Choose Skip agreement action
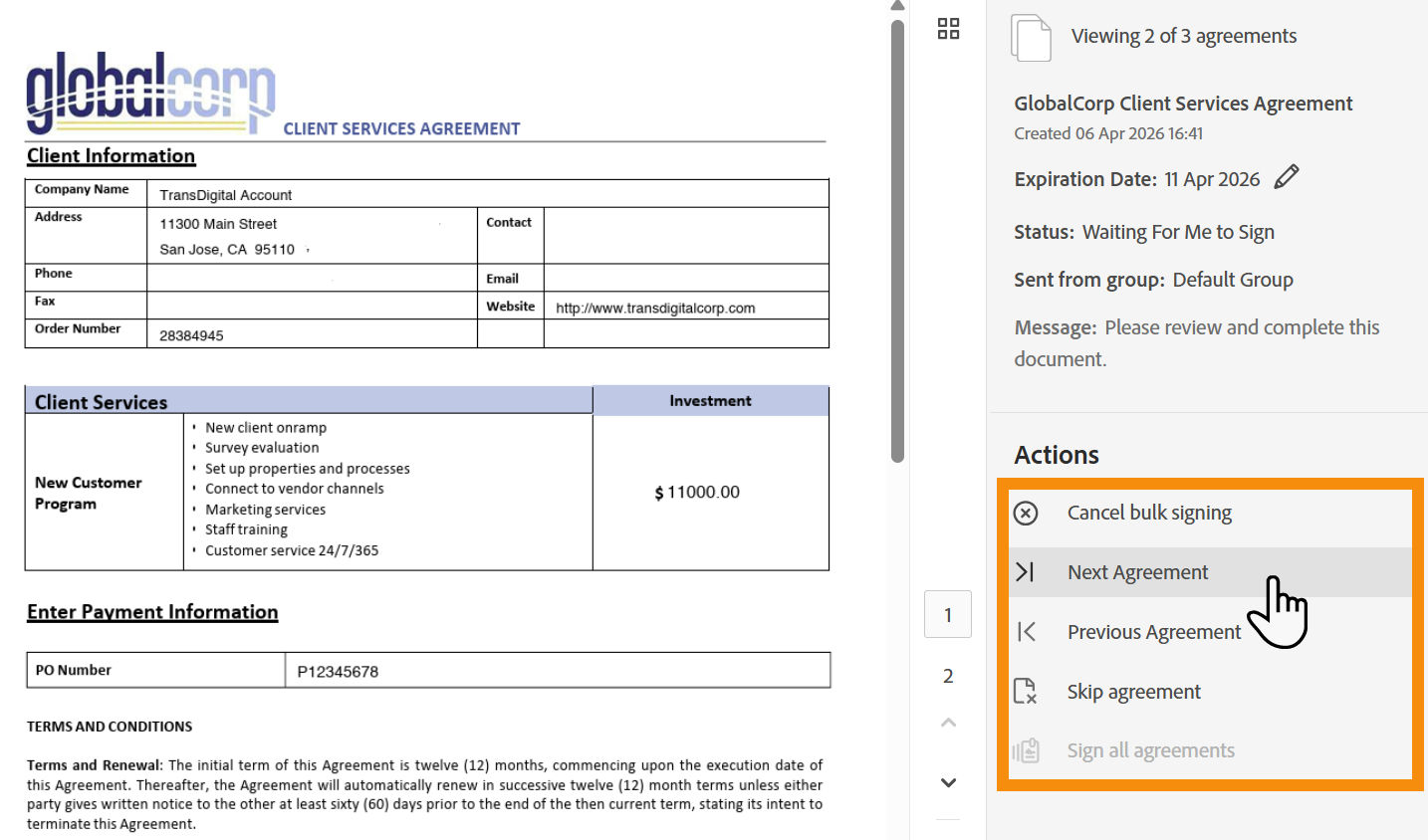Viewport: 1428px width, 840px height. tap(1133, 692)
